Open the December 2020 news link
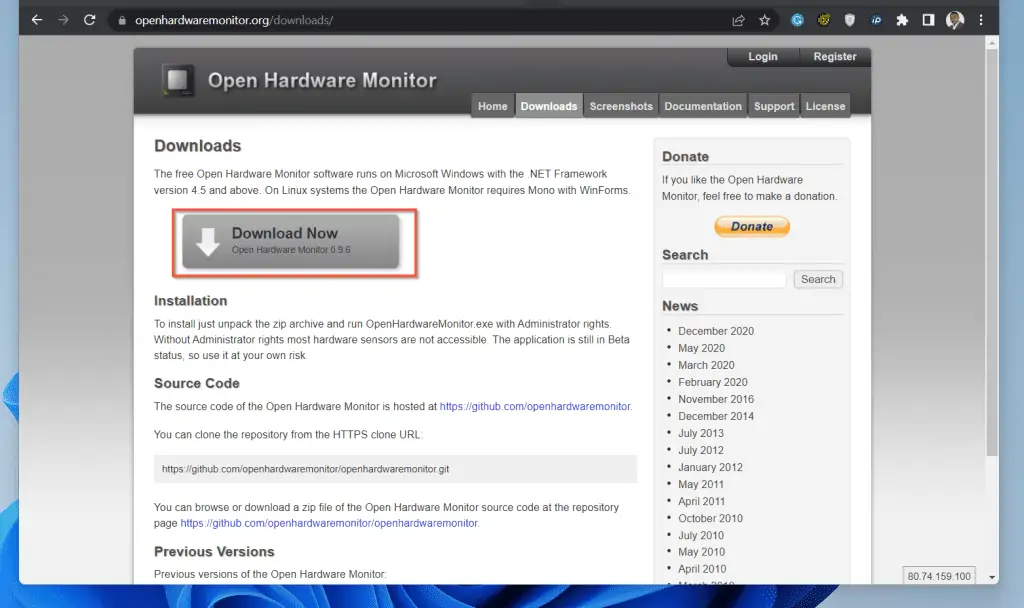The height and width of the screenshot is (608, 1024). pyautogui.click(x=716, y=330)
